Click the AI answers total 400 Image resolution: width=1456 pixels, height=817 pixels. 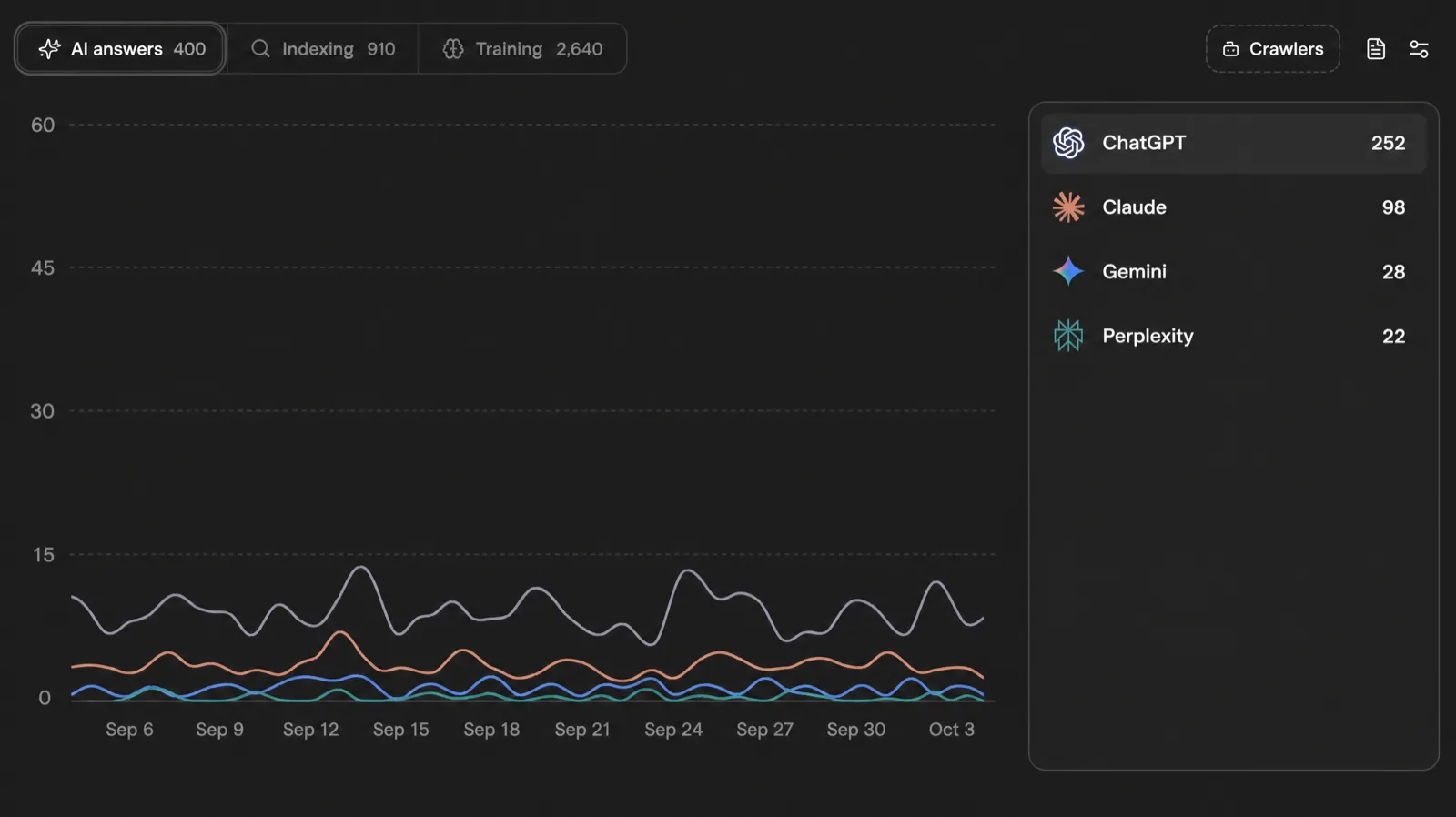click(x=189, y=49)
